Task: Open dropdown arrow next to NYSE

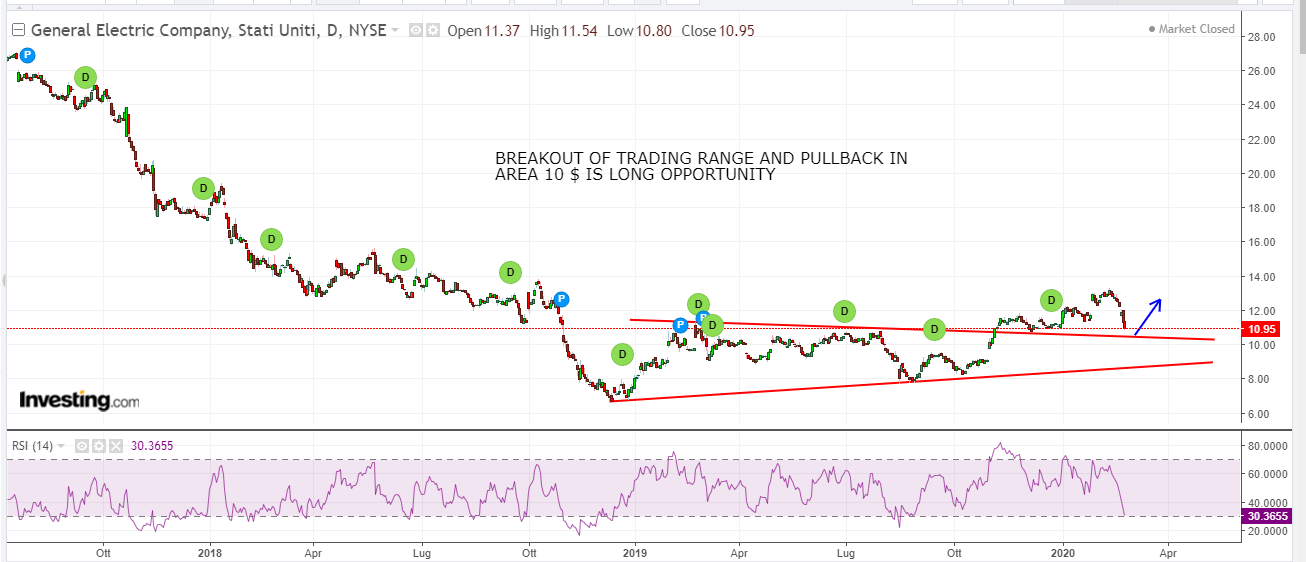Action: tap(396, 30)
